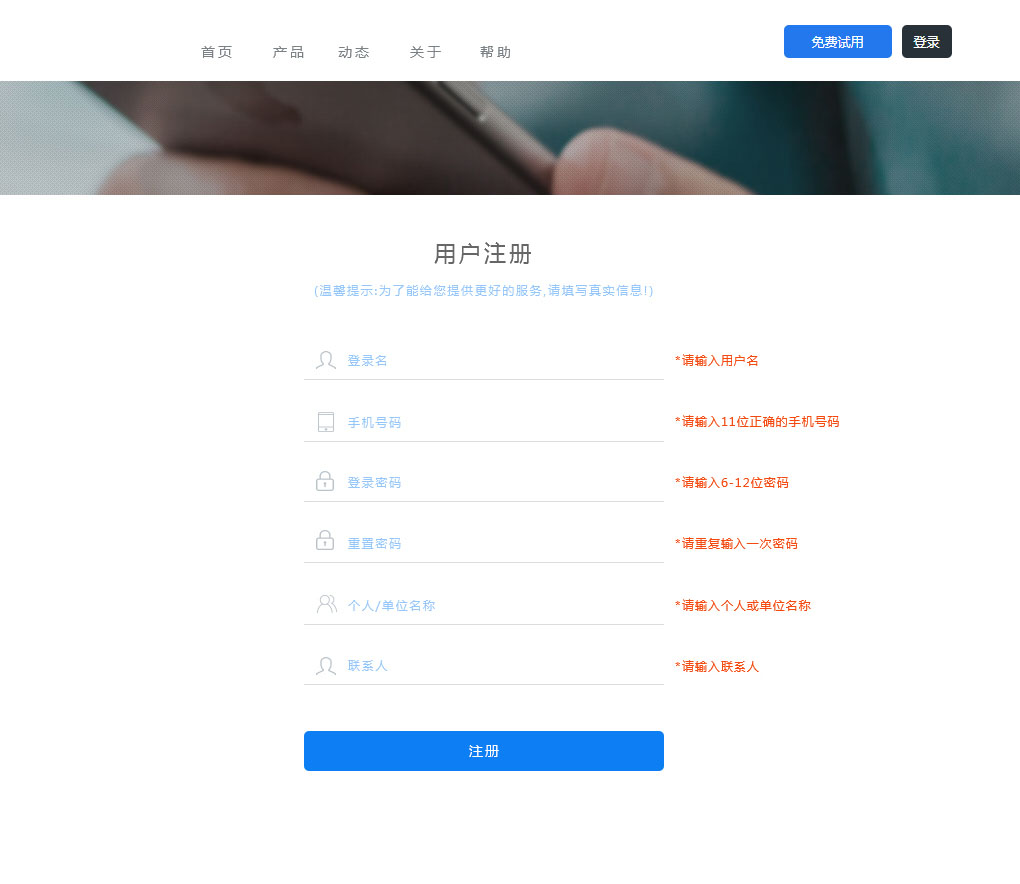Screen dimensions: 1020x884
Task: Click the 温馨提示 hint text
Action: point(483,291)
